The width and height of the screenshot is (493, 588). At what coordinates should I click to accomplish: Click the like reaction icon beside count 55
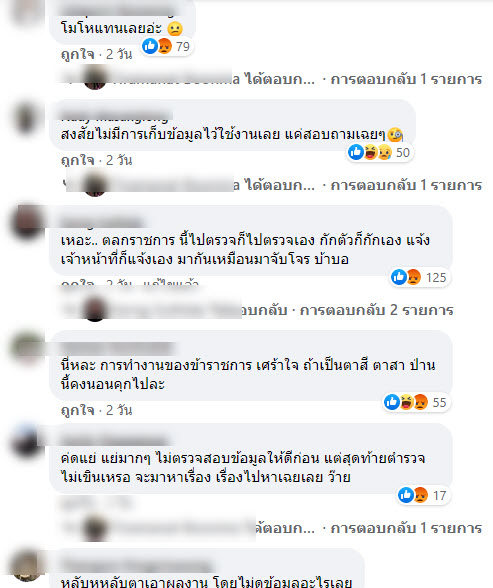tap(392, 402)
